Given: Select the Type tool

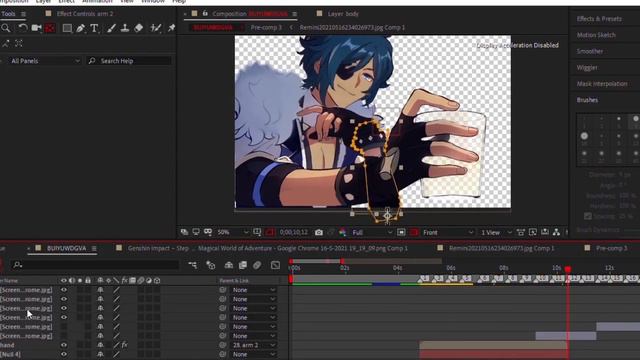Looking at the screenshot, I should [x=94, y=28].
